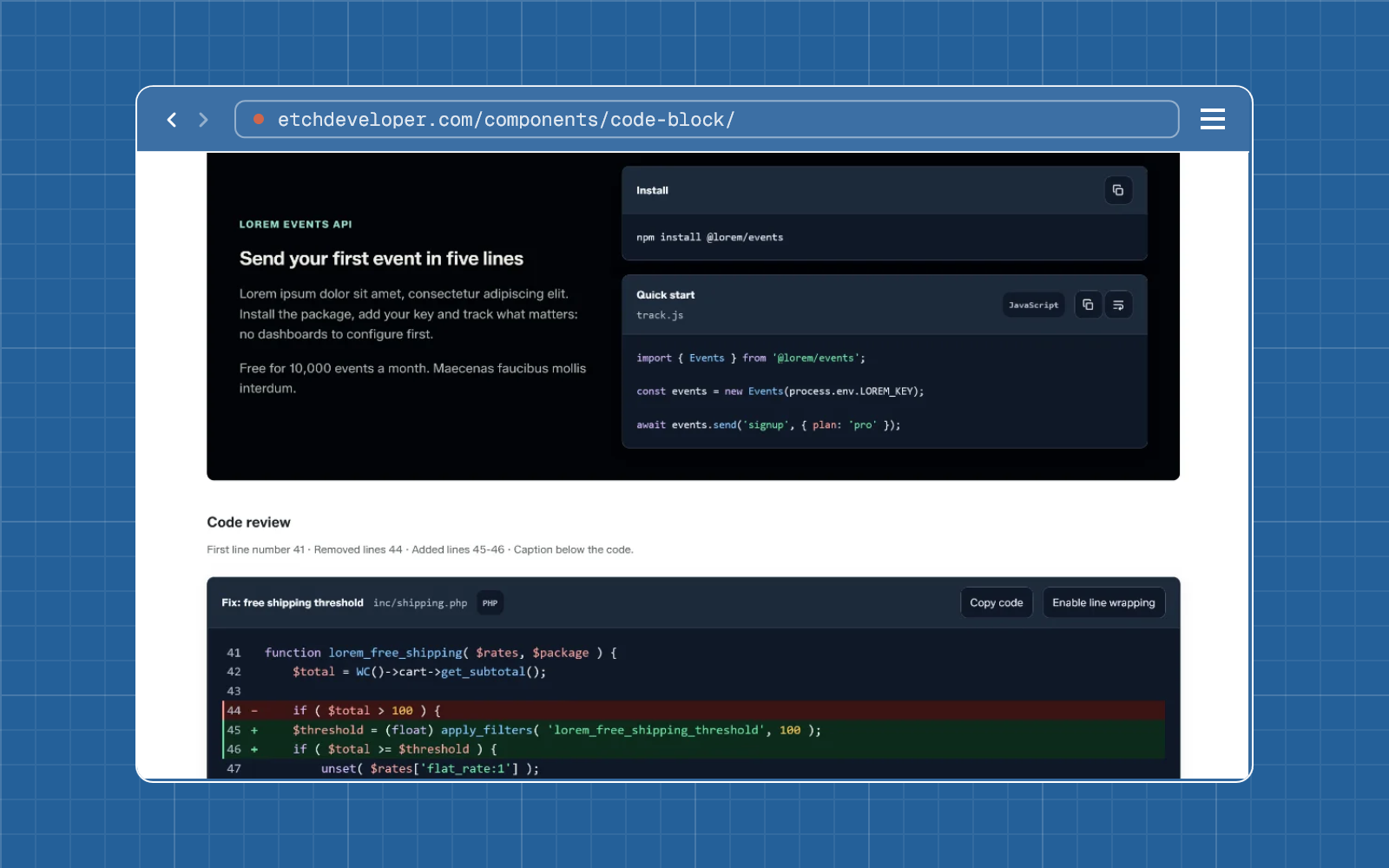Click the Install block title
Image resolution: width=1389 pixels, height=868 pixels.
[x=652, y=190]
